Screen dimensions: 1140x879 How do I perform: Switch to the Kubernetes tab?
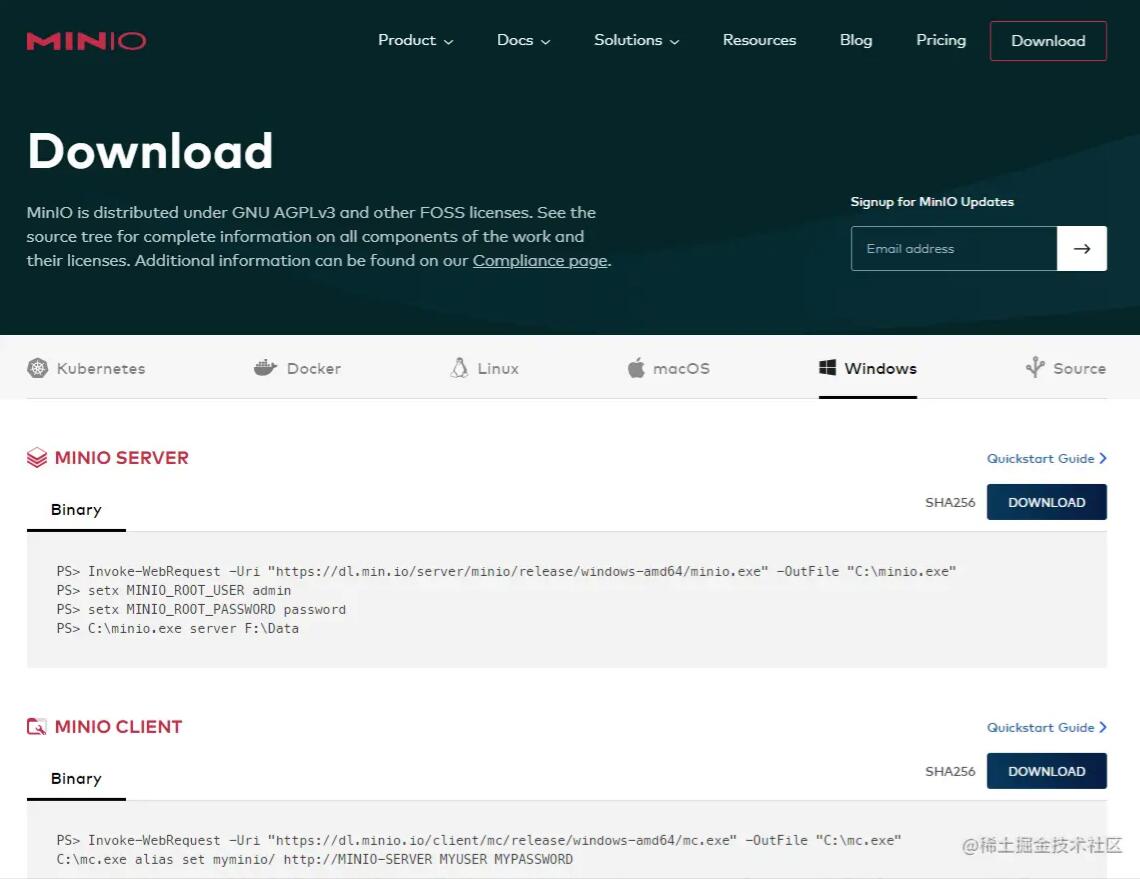coord(87,369)
